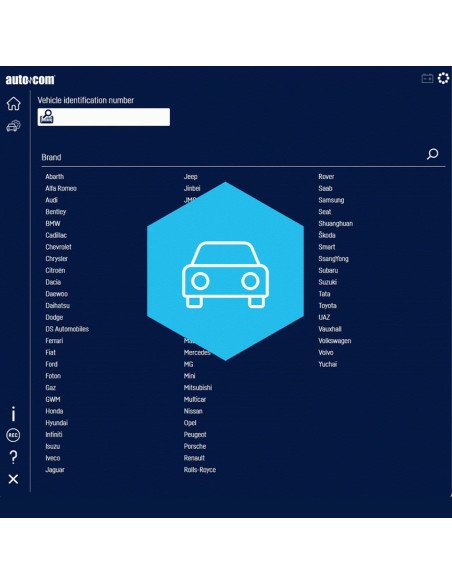Select the vehicles icon in sidebar
Screen dimensions: 452x584
pos(13,126)
